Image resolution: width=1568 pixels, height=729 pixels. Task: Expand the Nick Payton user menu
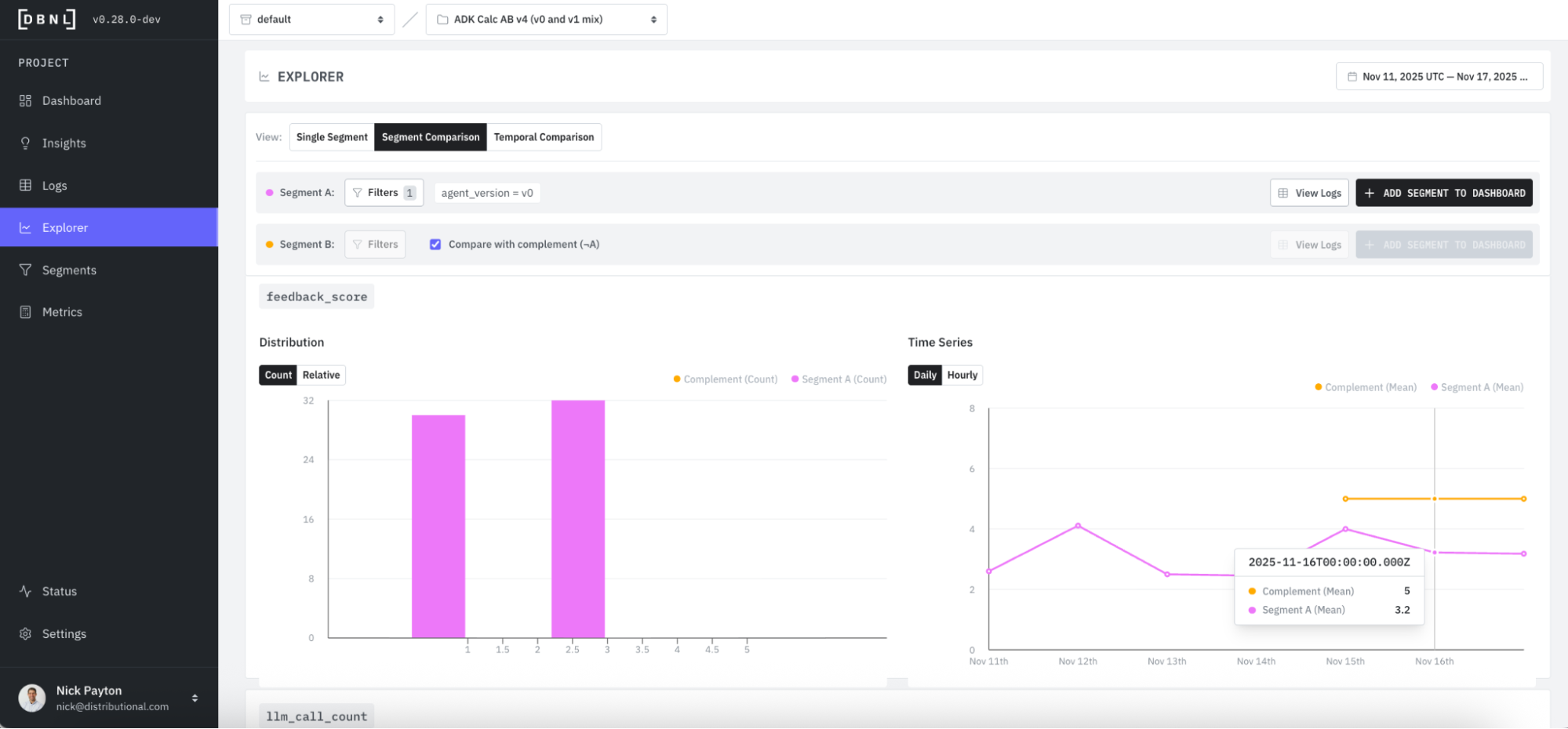[195, 698]
